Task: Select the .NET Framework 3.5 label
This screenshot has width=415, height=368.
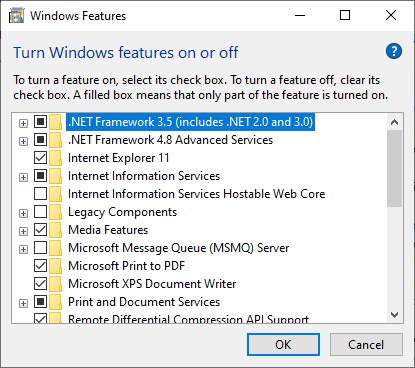Action: coord(190,122)
